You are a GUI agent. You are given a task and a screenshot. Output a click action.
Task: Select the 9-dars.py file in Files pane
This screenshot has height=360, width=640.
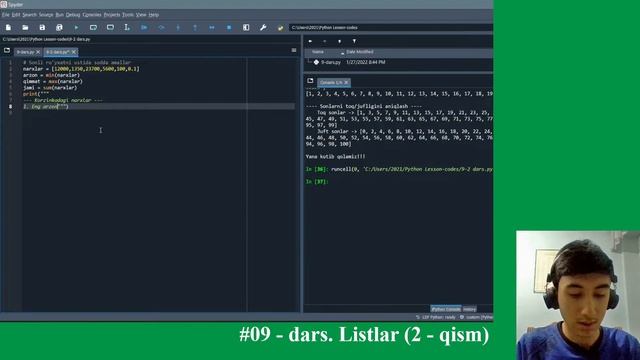331,62
